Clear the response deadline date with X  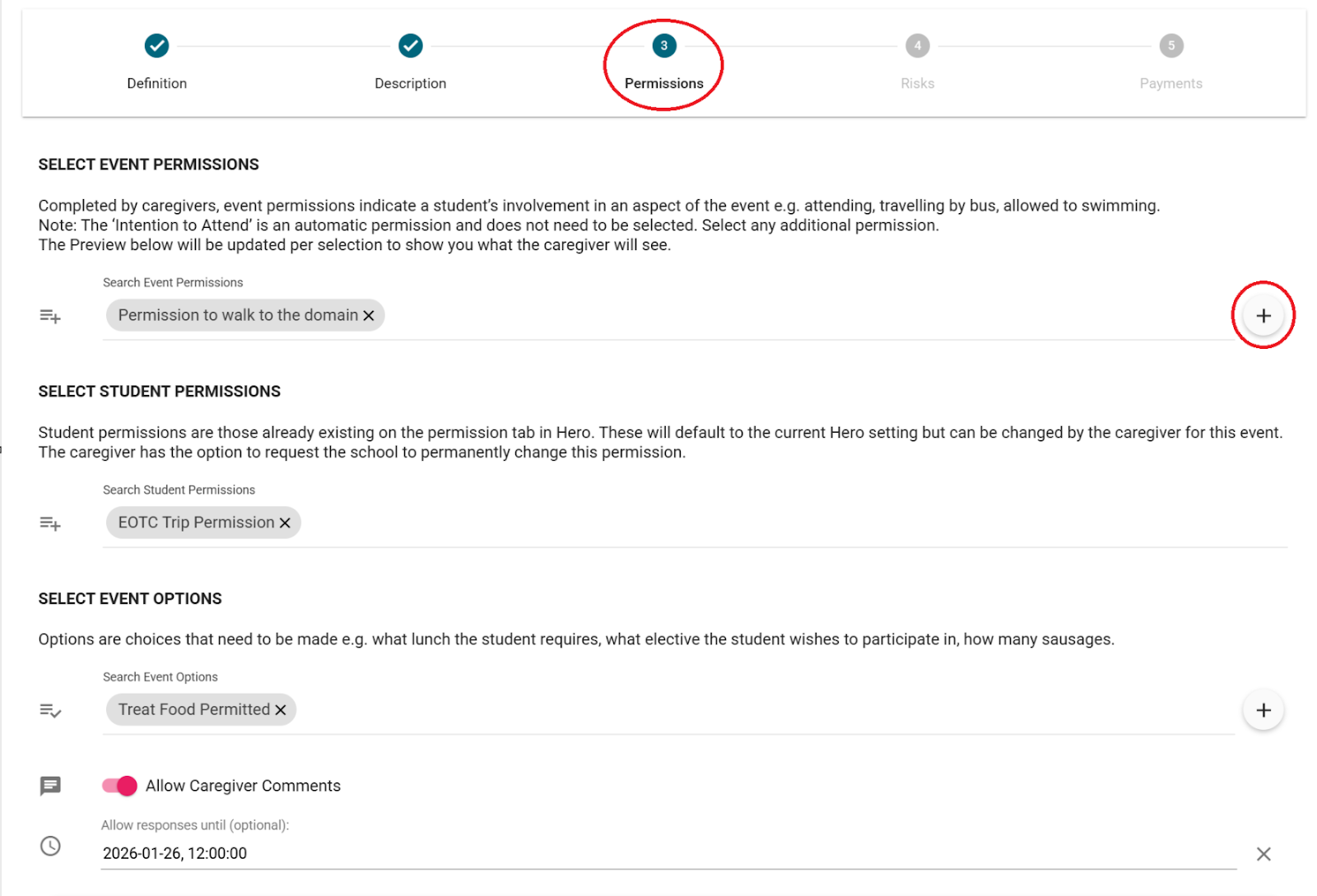click(x=1263, y=854)
